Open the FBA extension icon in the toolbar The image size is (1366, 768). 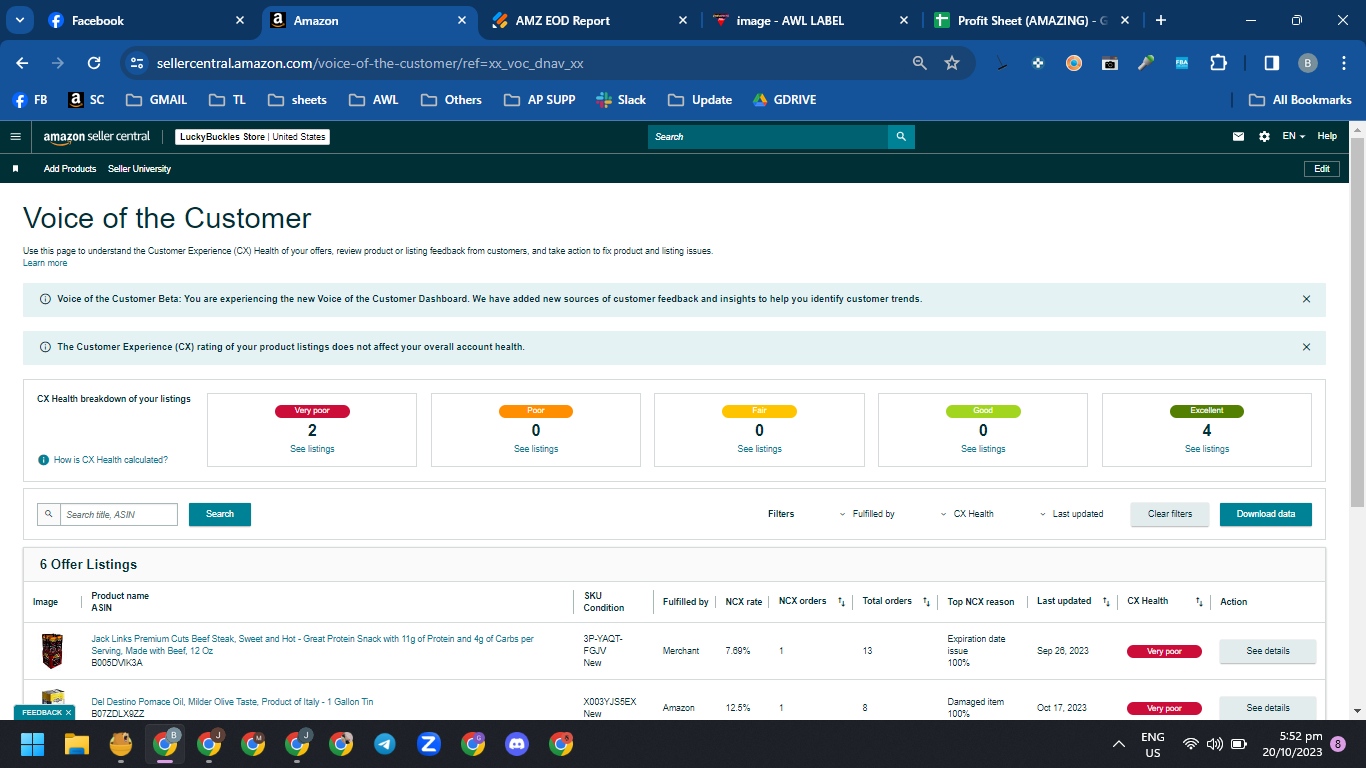[x=1182, y=63]
